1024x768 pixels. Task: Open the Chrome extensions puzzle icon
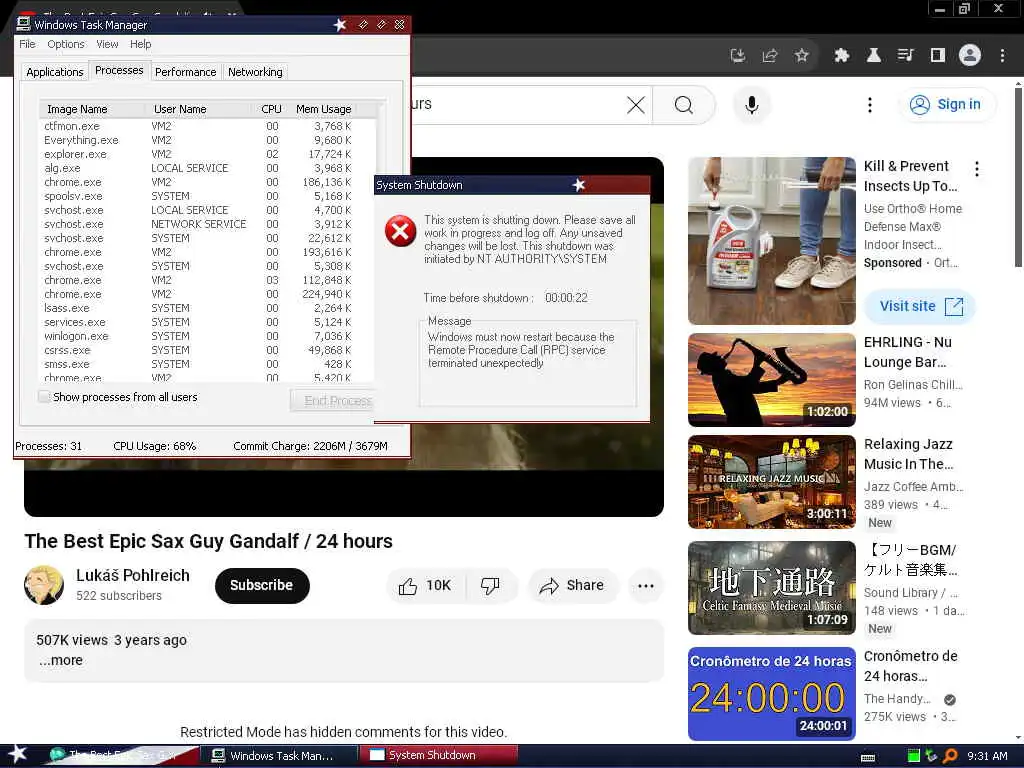(x=841, y=56)
